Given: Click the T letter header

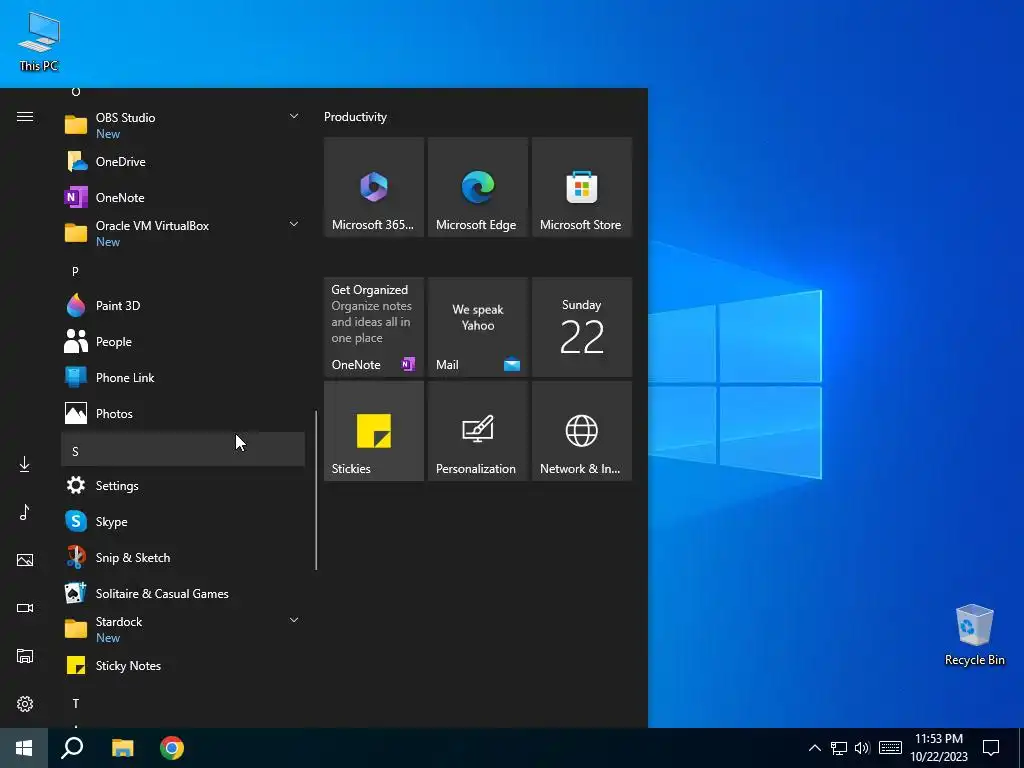Looking at the screenshot, I should [x=183, y=703].
